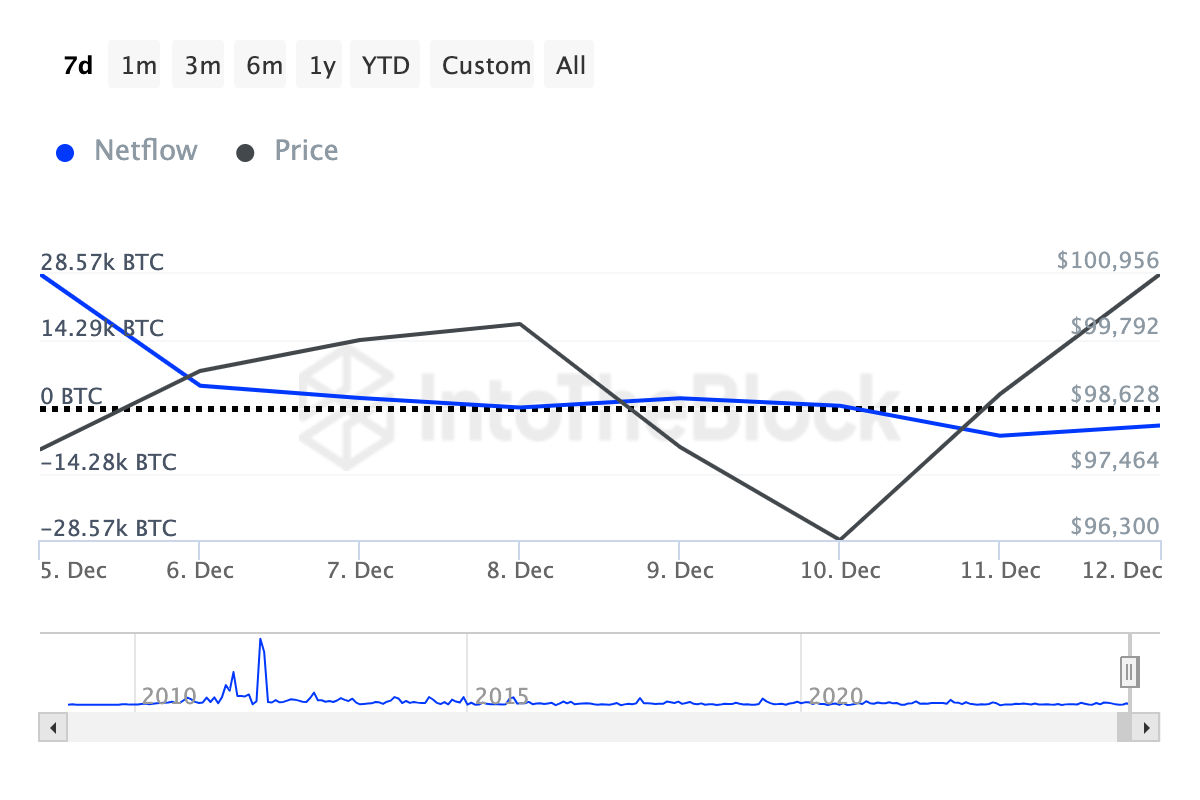The width and height of the screenshot is (1200, 800).
Task: Select the 6m range button
Action: tap(264, 65)
